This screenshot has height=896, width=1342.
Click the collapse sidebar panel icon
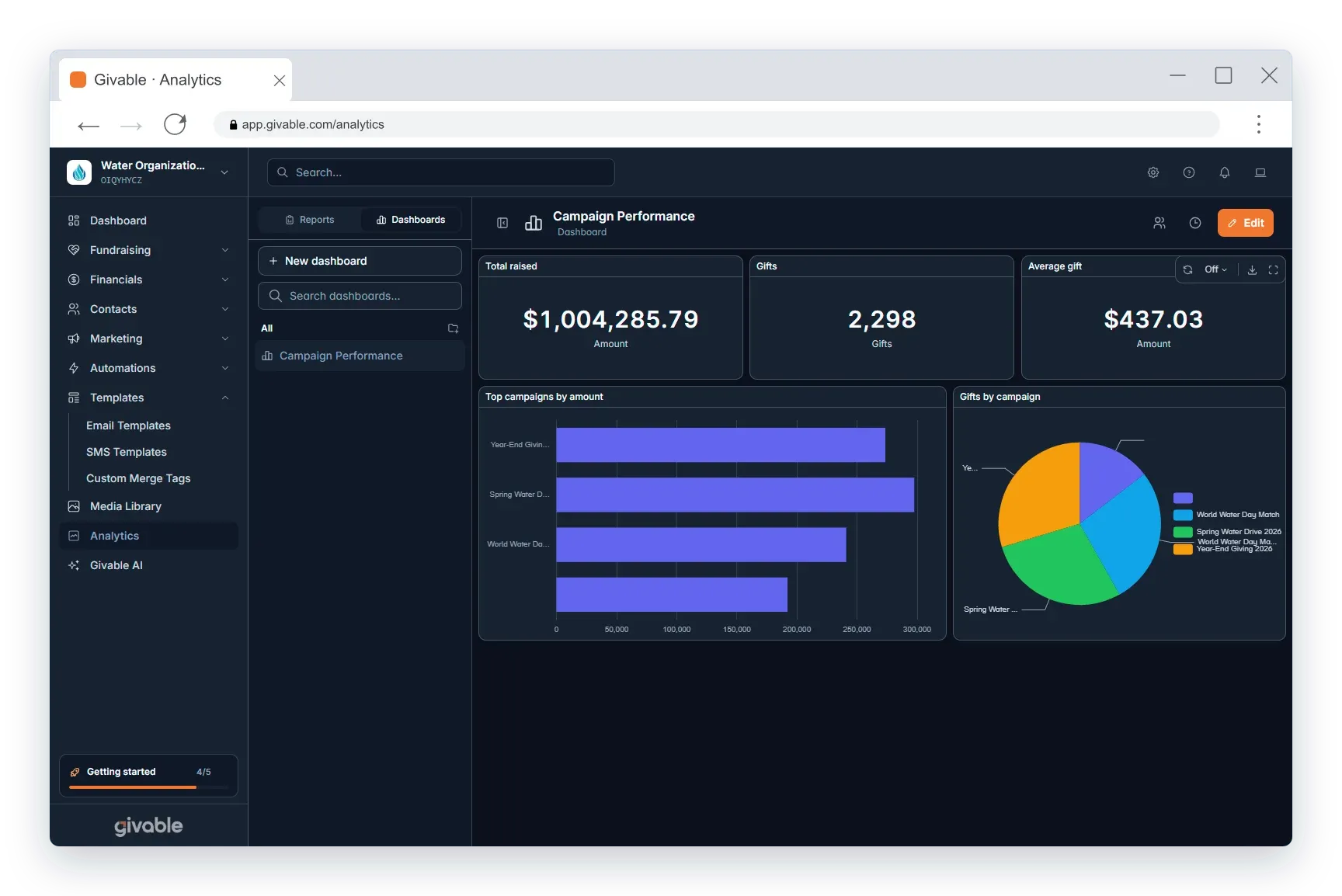(x=502, y=223)
